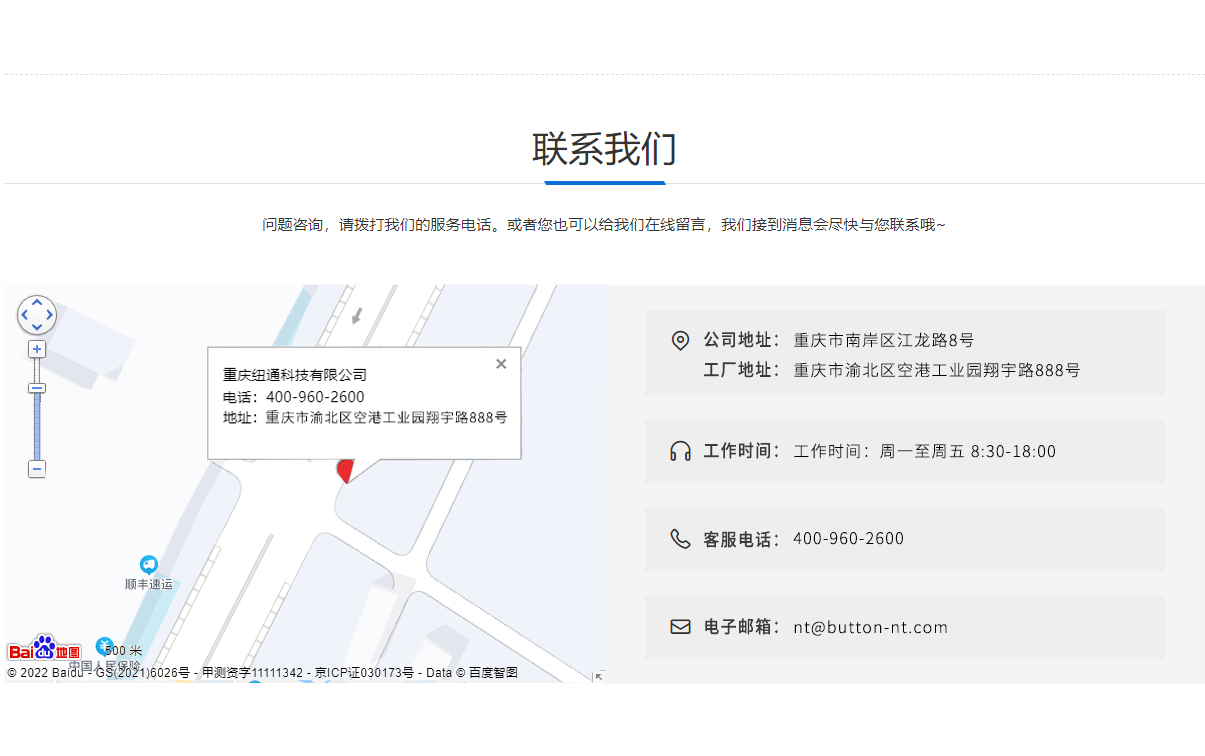
Task: Click the factory address in the 工厂地址 row
Action: [x=937, y=370]
